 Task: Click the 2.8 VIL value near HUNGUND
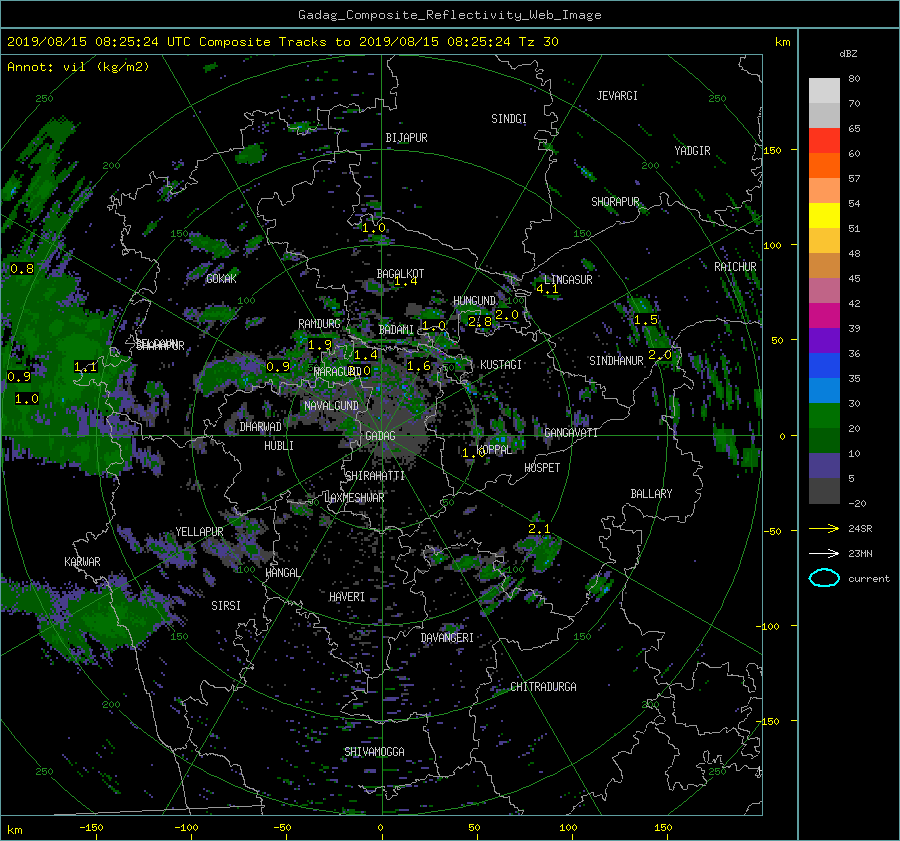(x=480, y=321)
